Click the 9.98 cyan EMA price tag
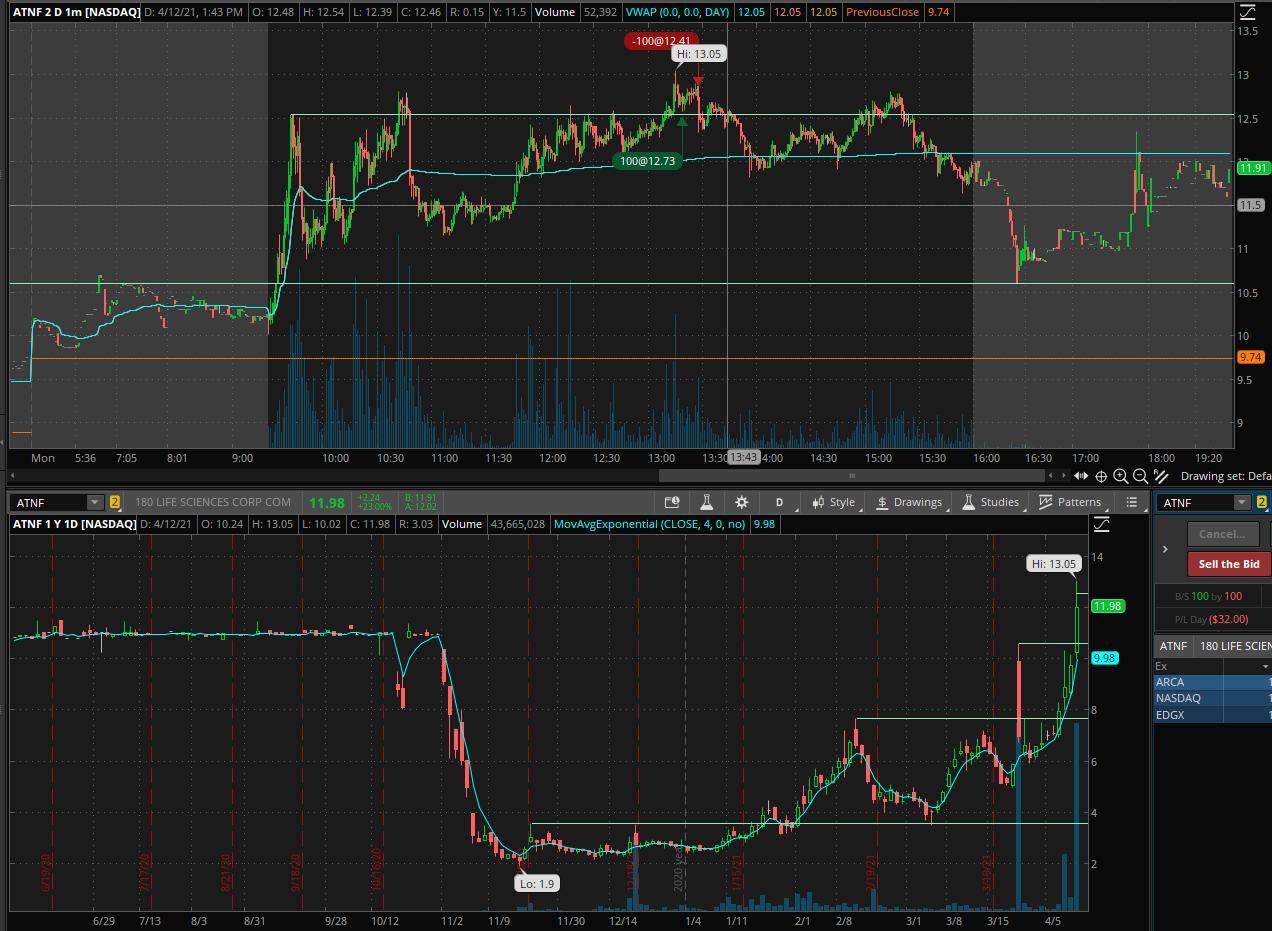Viewport: 1272px width, 931px height. [x=1104, y=658]
